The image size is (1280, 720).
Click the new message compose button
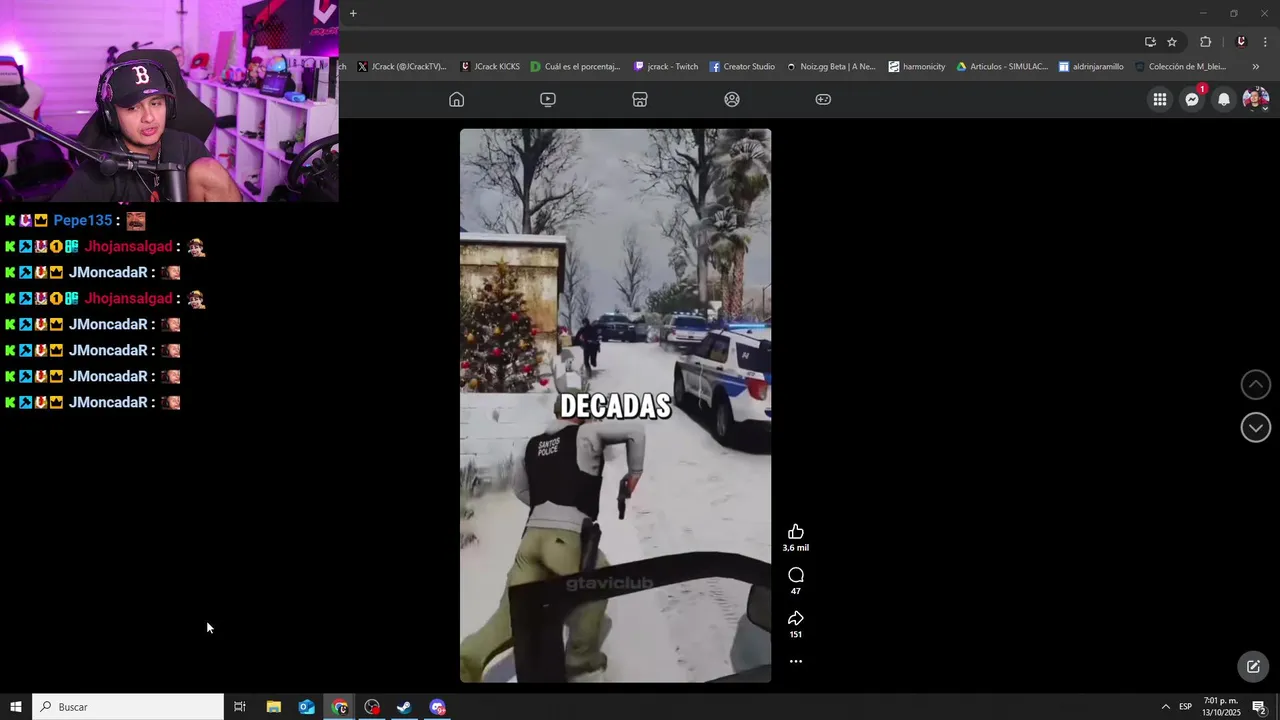[x=1253, y=666]
